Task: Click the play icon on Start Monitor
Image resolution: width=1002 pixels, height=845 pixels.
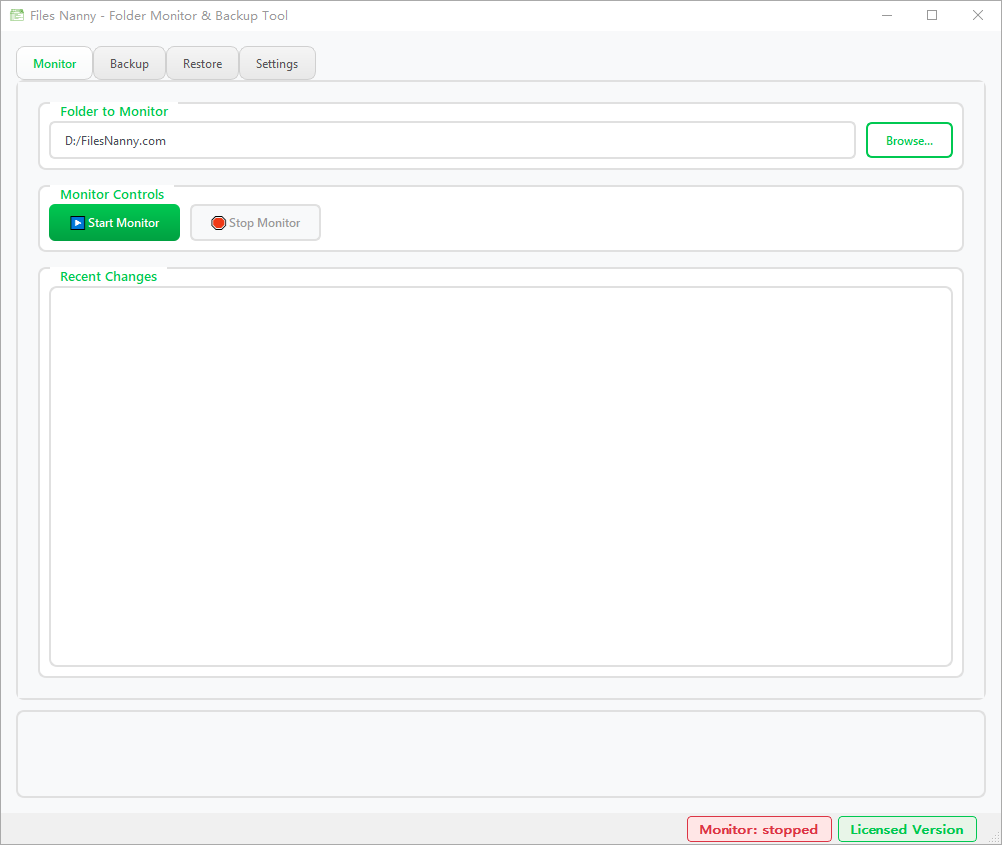Action: (x=78, y=222)
